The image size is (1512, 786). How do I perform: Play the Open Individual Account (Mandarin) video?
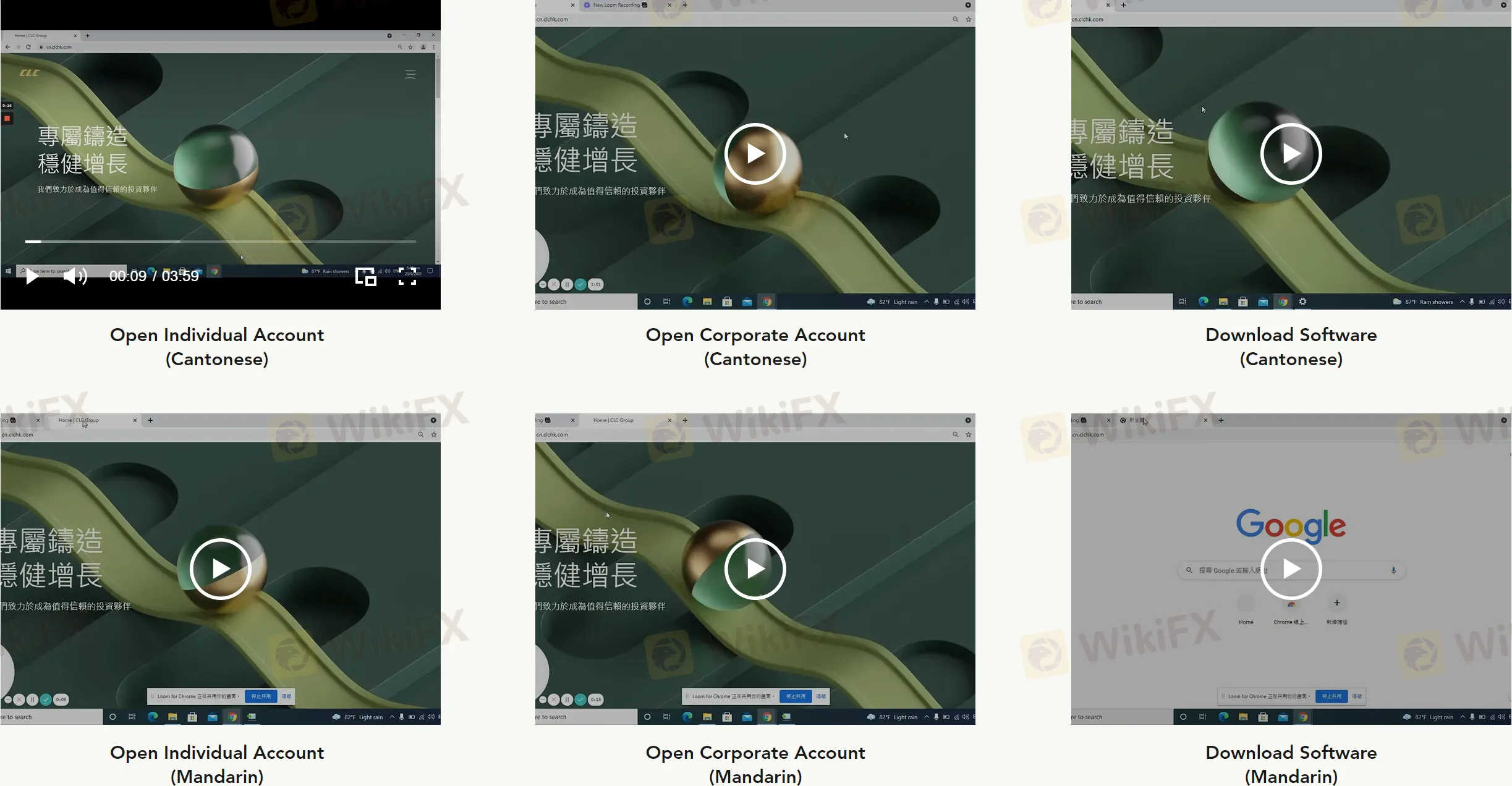220,569
